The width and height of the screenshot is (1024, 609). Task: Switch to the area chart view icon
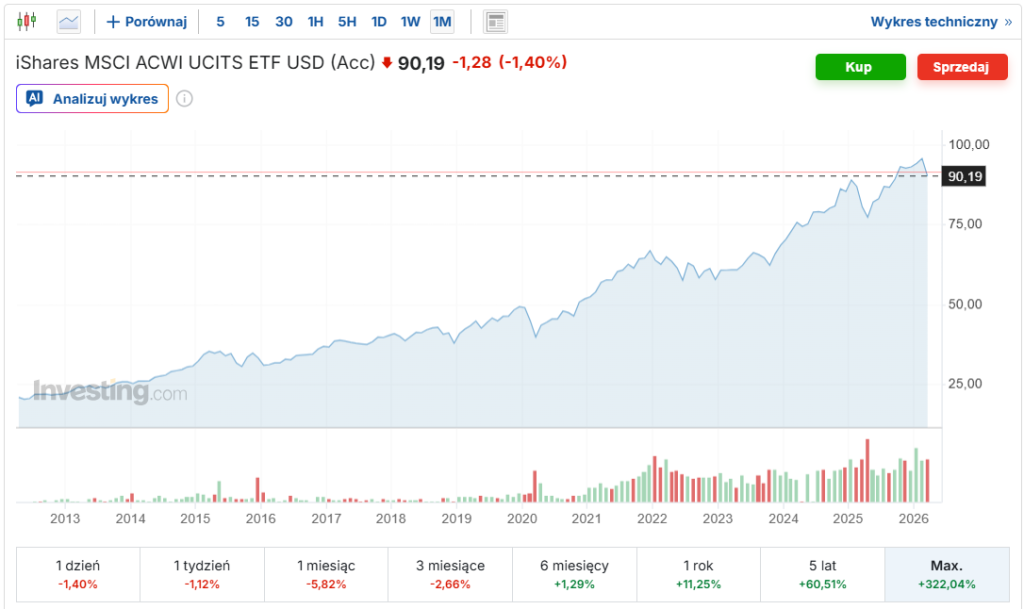[68, 21]
